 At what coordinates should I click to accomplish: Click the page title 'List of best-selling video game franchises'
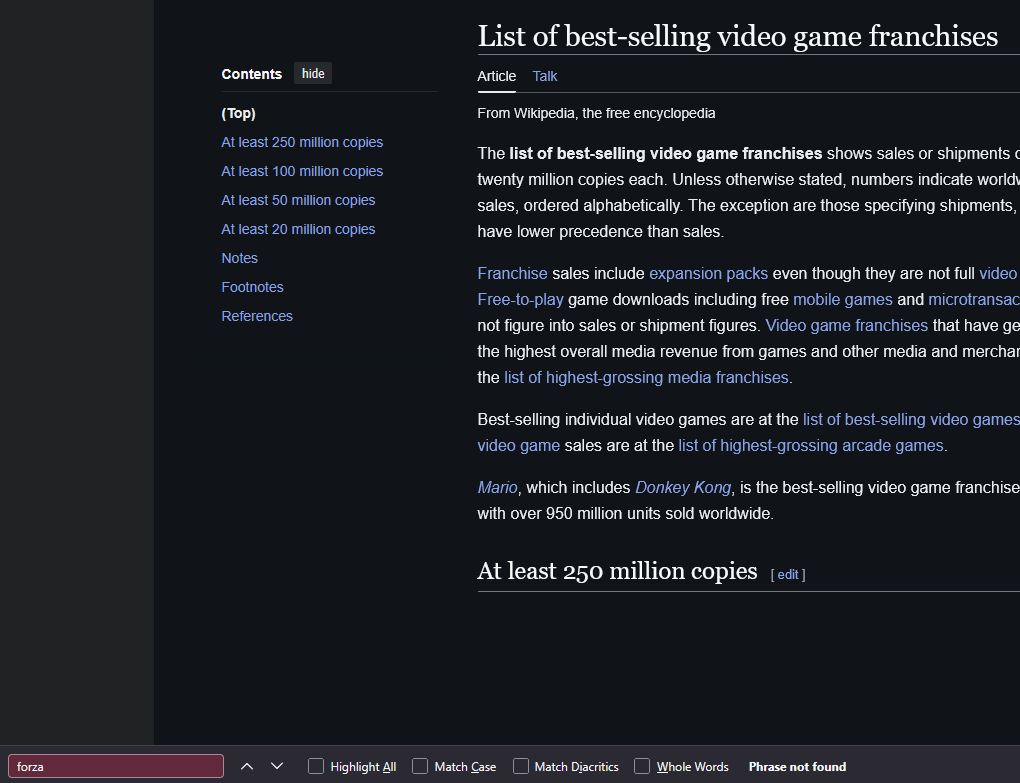(x=738, y=36)
